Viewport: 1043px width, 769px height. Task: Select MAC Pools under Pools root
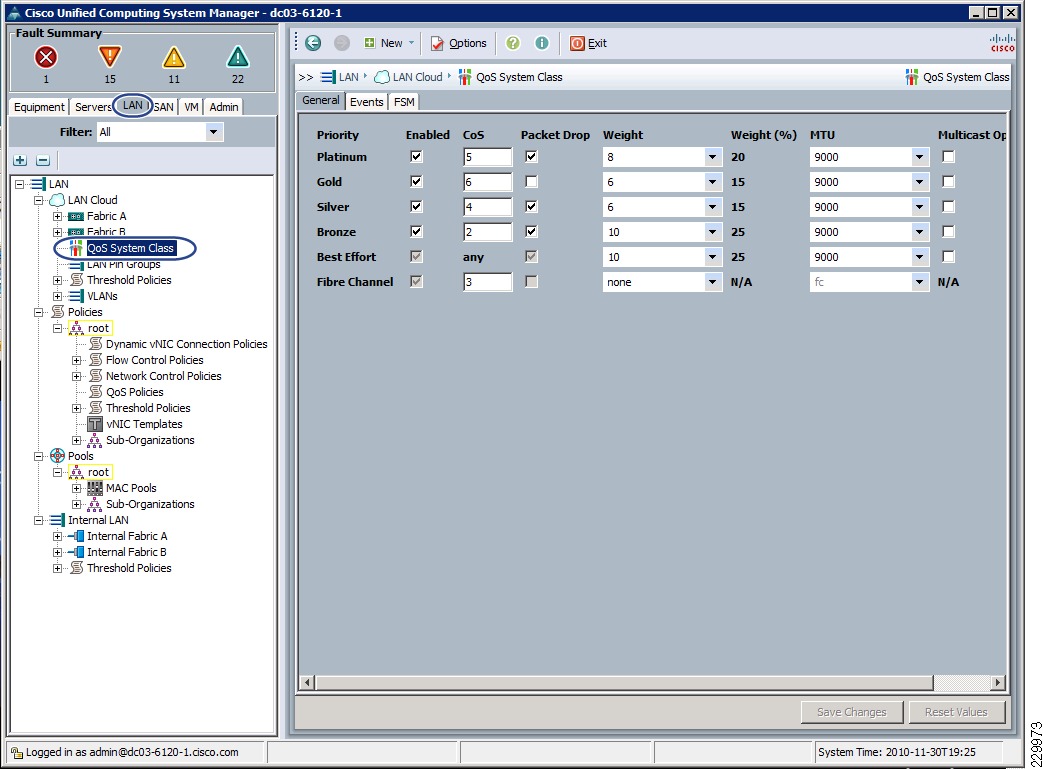tap(131, 488)
